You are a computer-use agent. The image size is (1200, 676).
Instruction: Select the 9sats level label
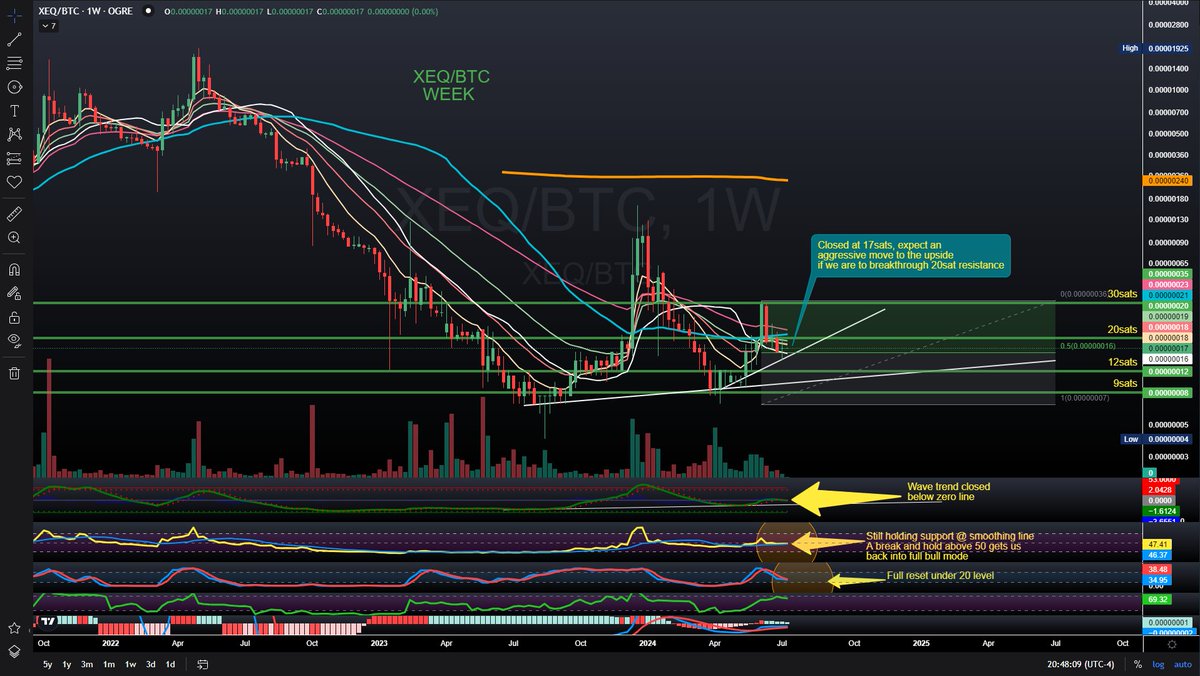[1125, 383]
